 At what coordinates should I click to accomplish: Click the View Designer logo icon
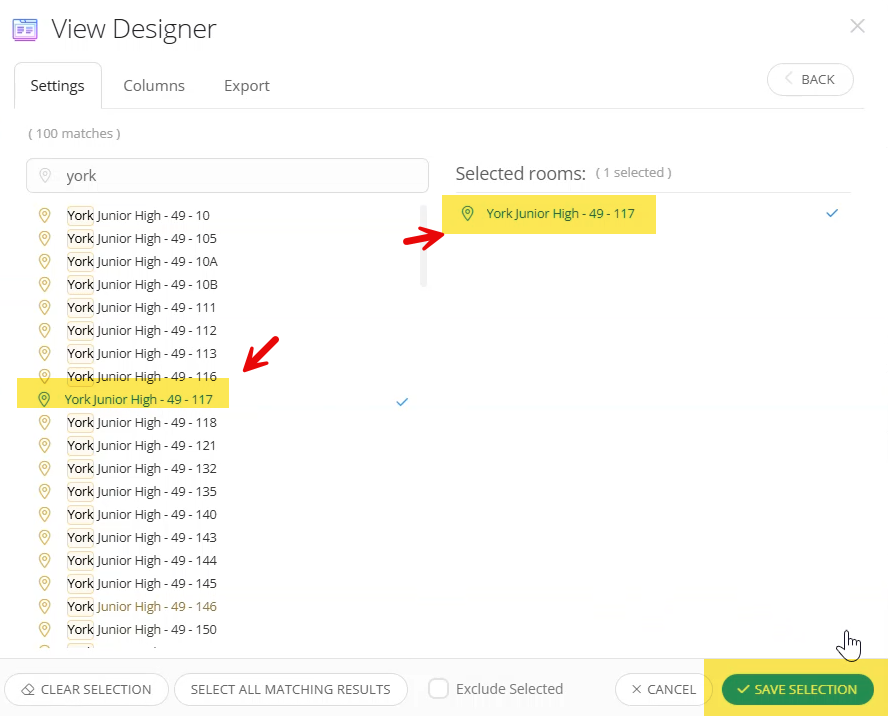pyautogui.click(x=25, y=29)
